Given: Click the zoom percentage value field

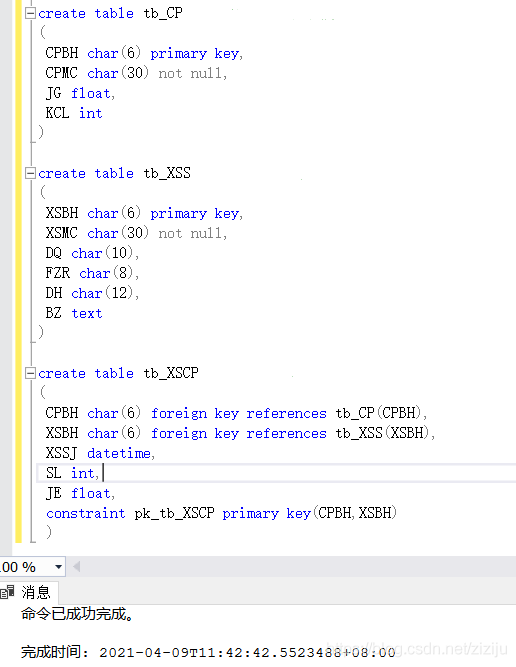Looking at the screenshot, I should coord(26,567).
